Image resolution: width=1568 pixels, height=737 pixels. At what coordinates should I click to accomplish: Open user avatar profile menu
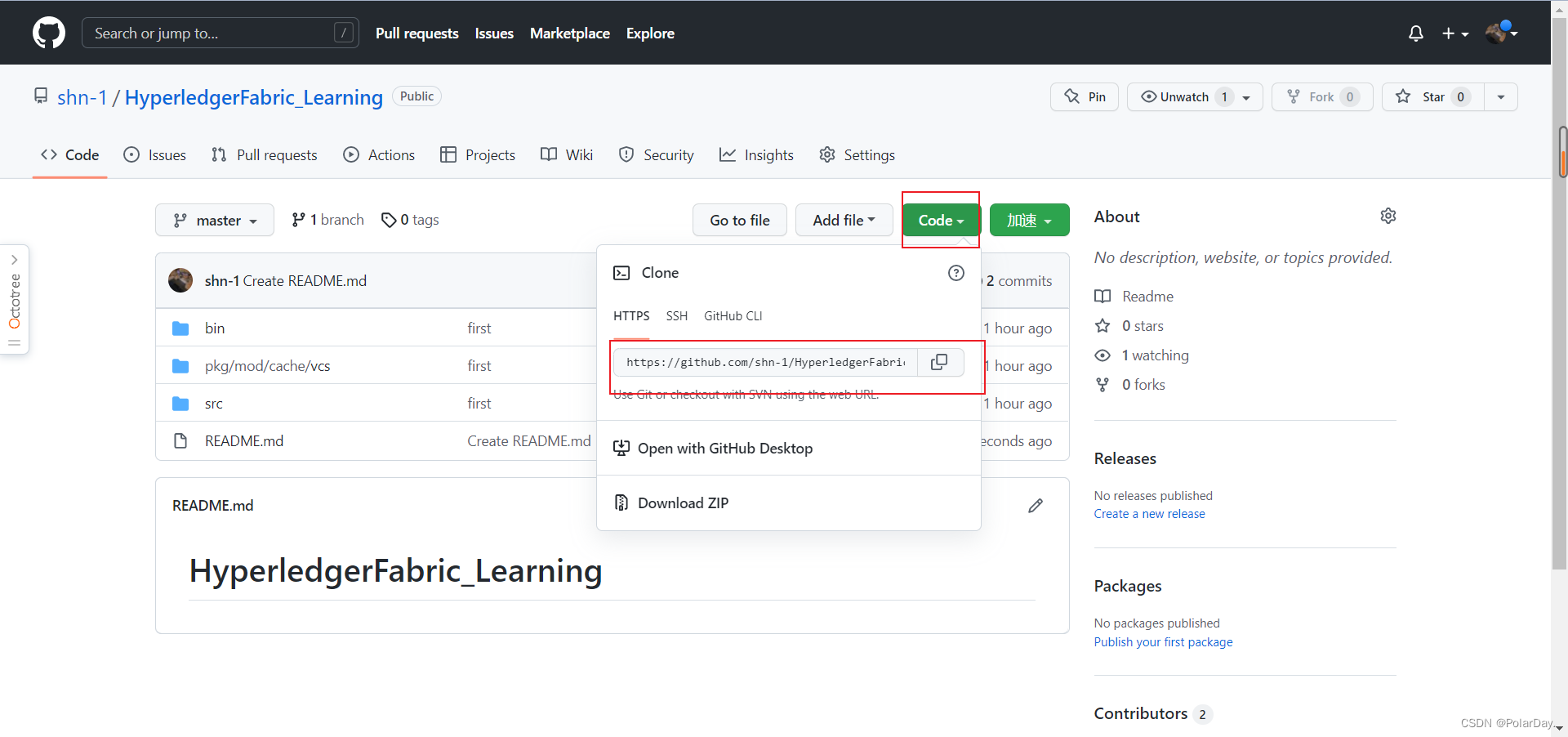coord(1501,33)
